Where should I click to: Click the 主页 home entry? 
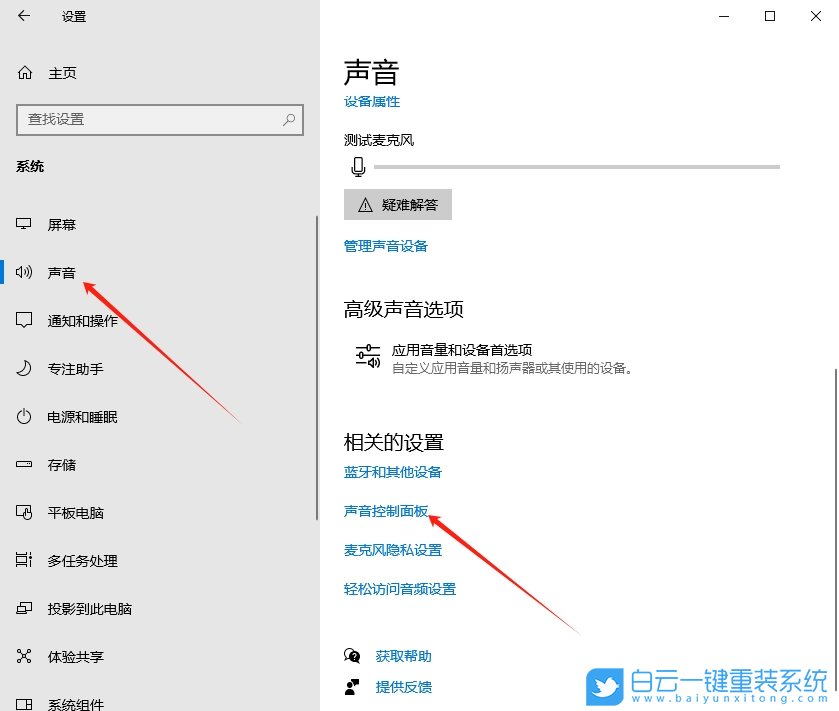pos(50,72)
